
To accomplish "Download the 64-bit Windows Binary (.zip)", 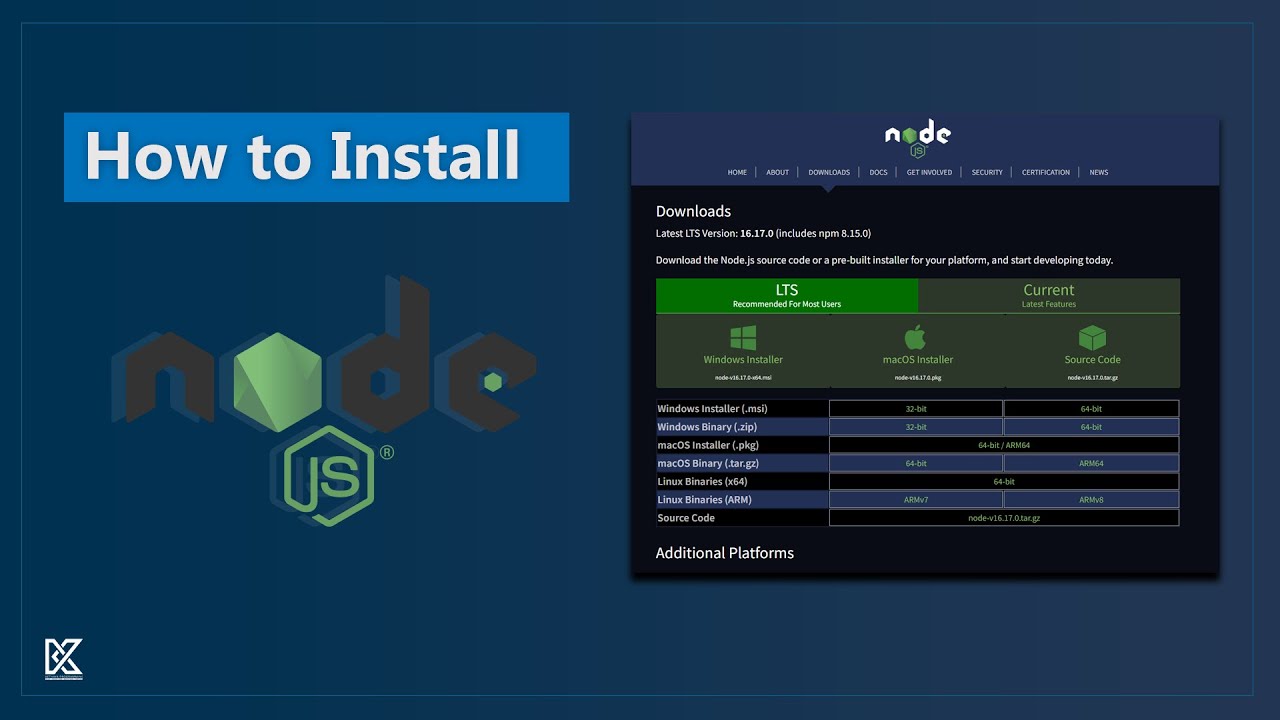I will tap(1091, 427).
